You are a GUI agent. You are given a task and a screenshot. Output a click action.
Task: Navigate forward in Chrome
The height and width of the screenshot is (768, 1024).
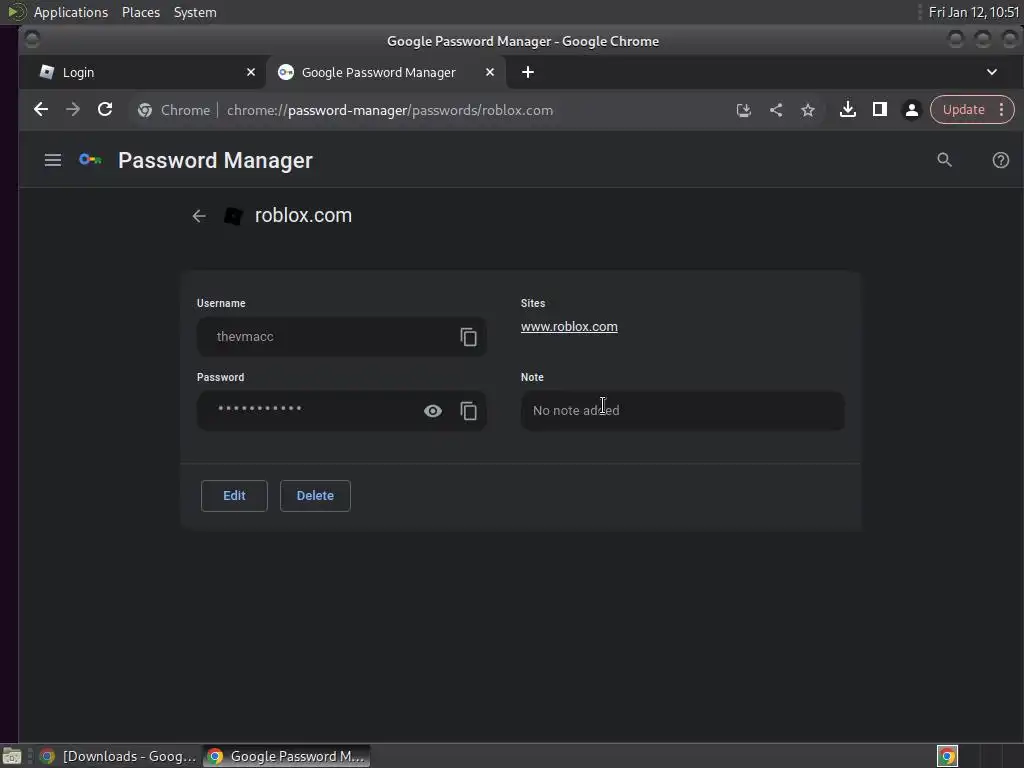[72, 110]
